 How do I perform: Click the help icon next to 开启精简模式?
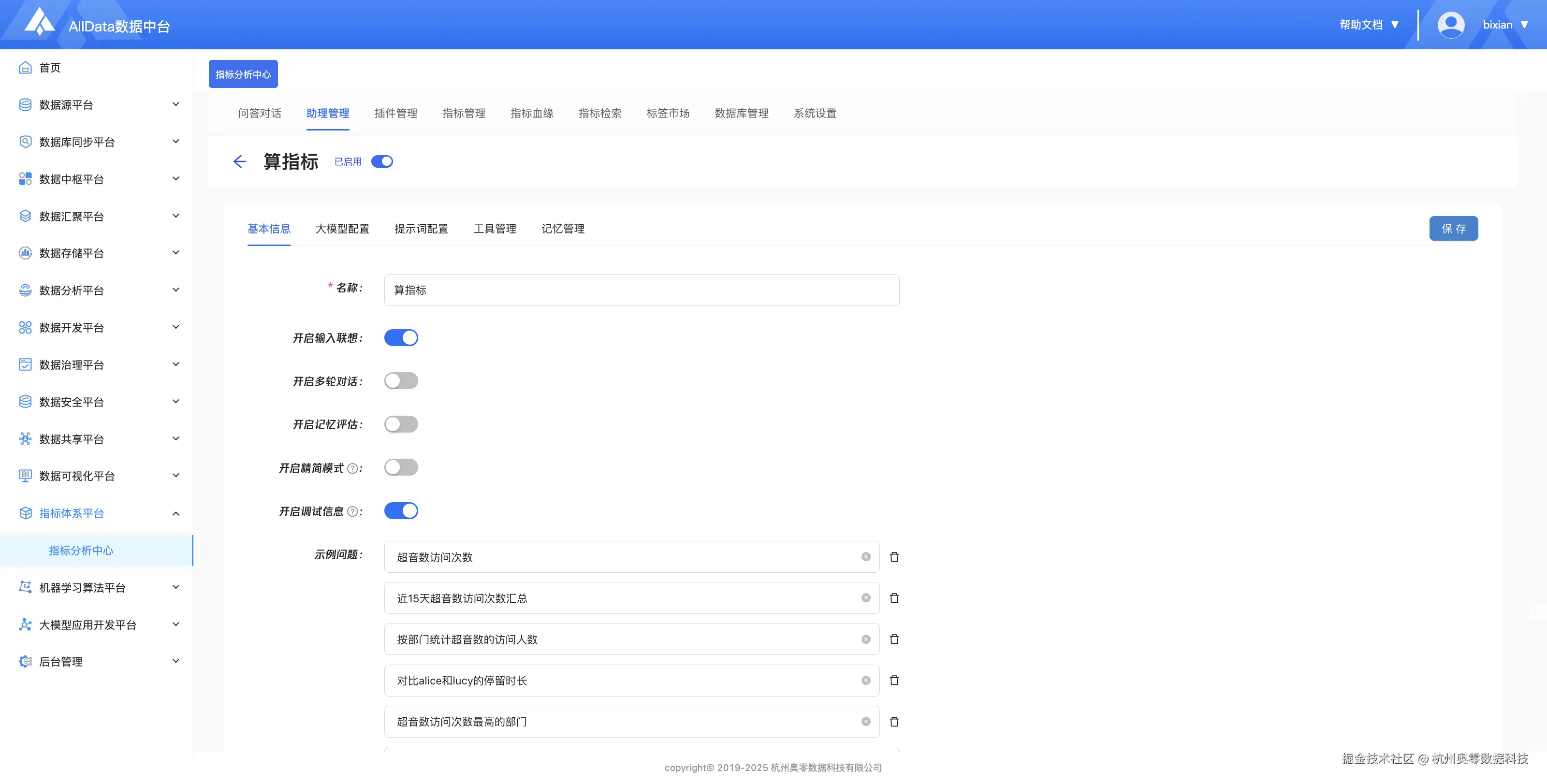[352, 468]
